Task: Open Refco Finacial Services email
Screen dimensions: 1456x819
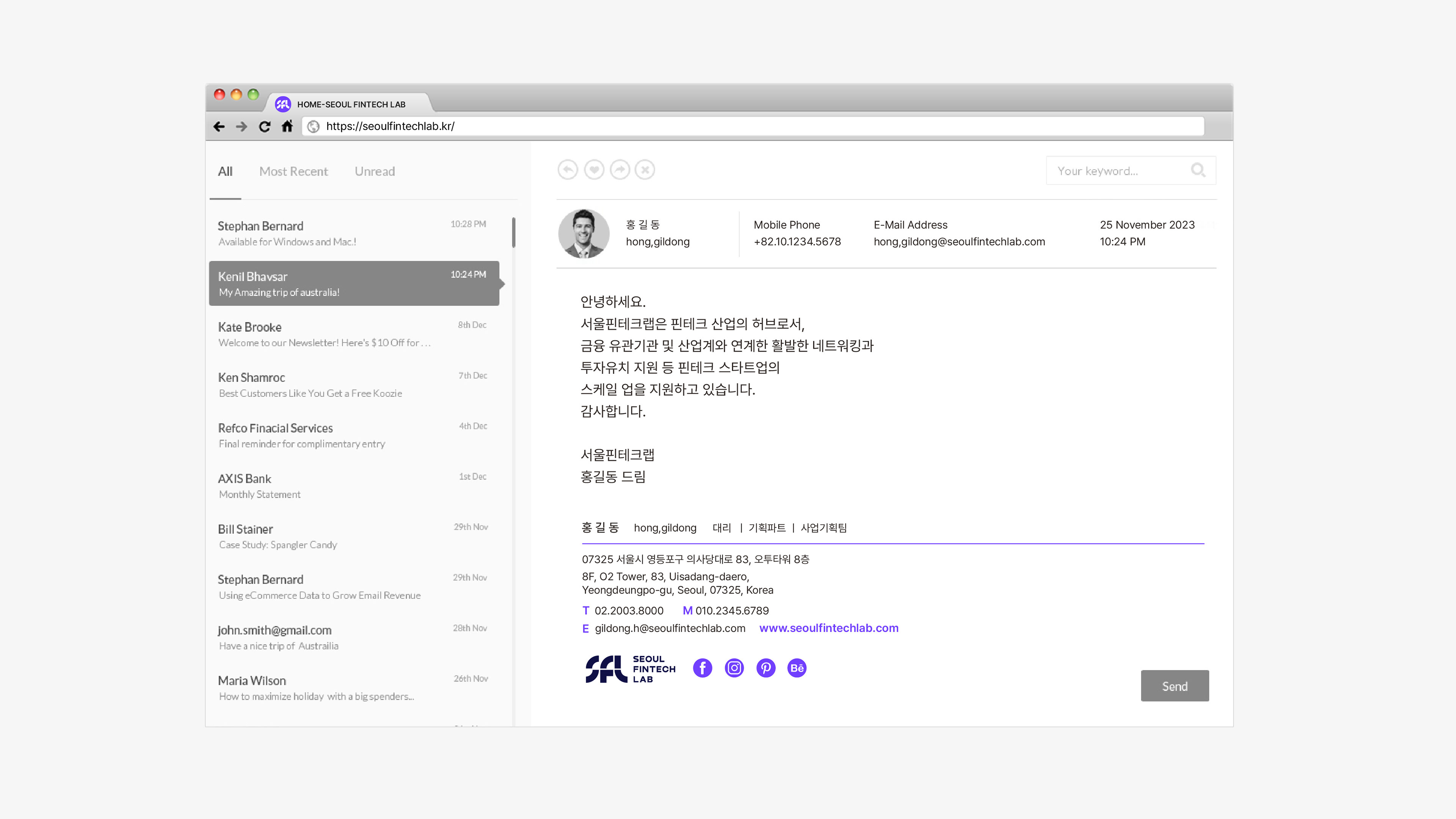Action: pos(354,435)
